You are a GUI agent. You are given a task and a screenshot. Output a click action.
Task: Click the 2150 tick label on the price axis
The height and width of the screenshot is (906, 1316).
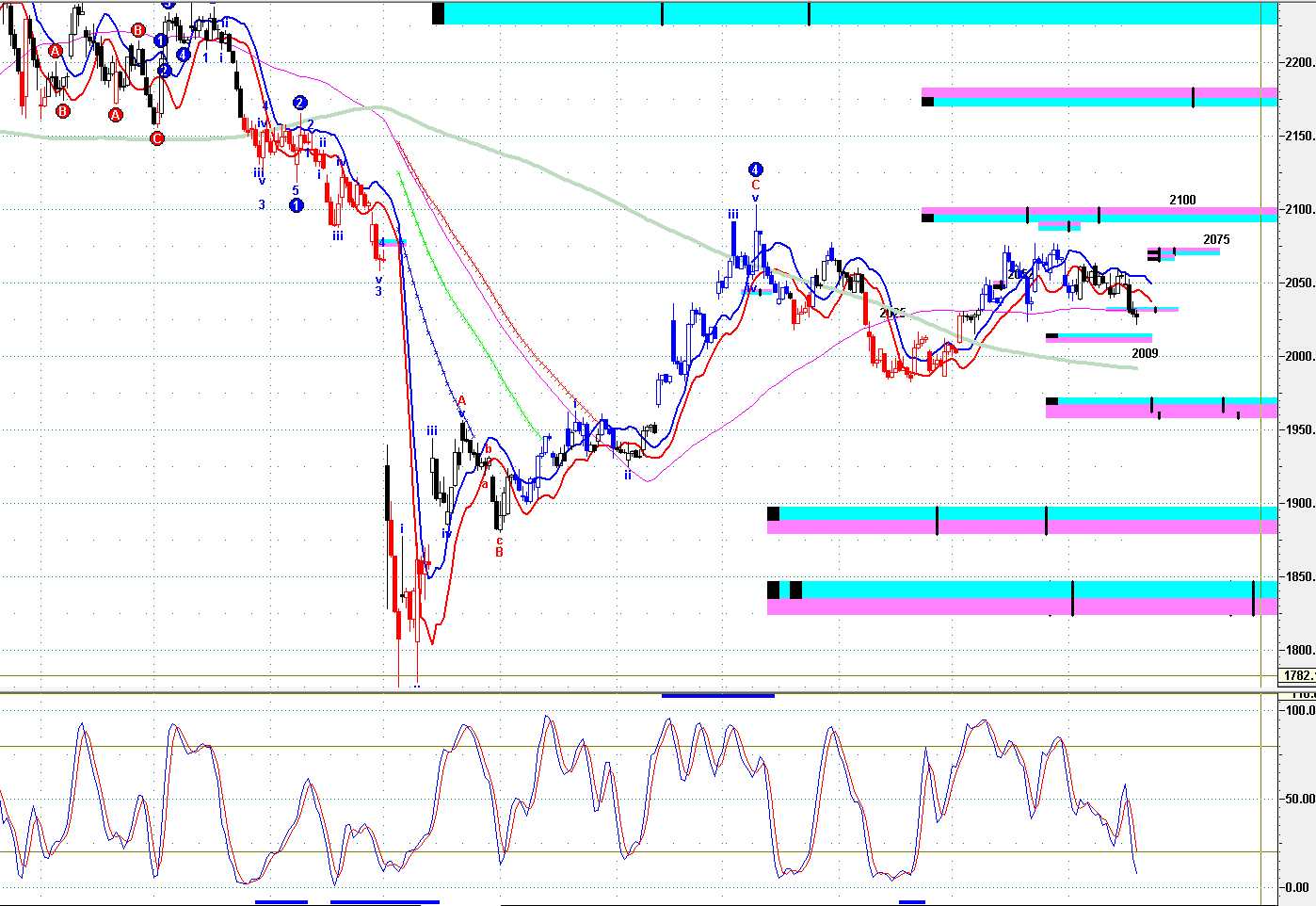1300,137
